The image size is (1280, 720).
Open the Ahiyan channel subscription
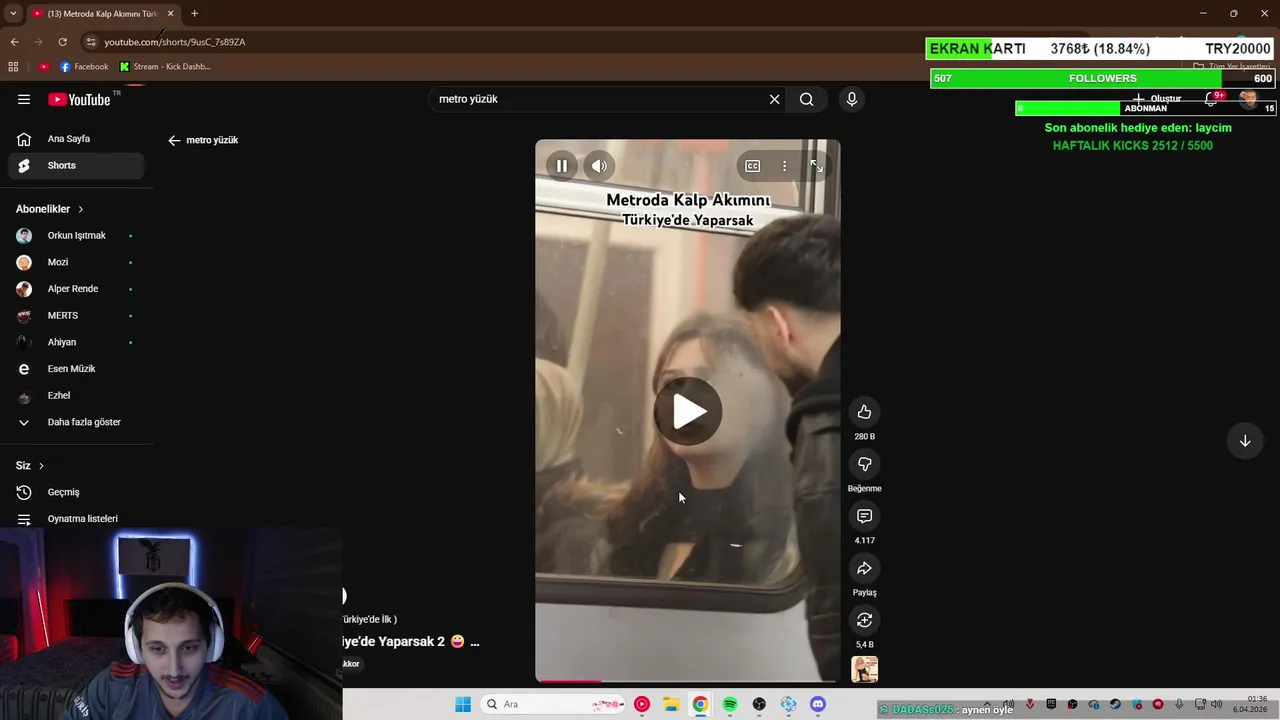77,342
